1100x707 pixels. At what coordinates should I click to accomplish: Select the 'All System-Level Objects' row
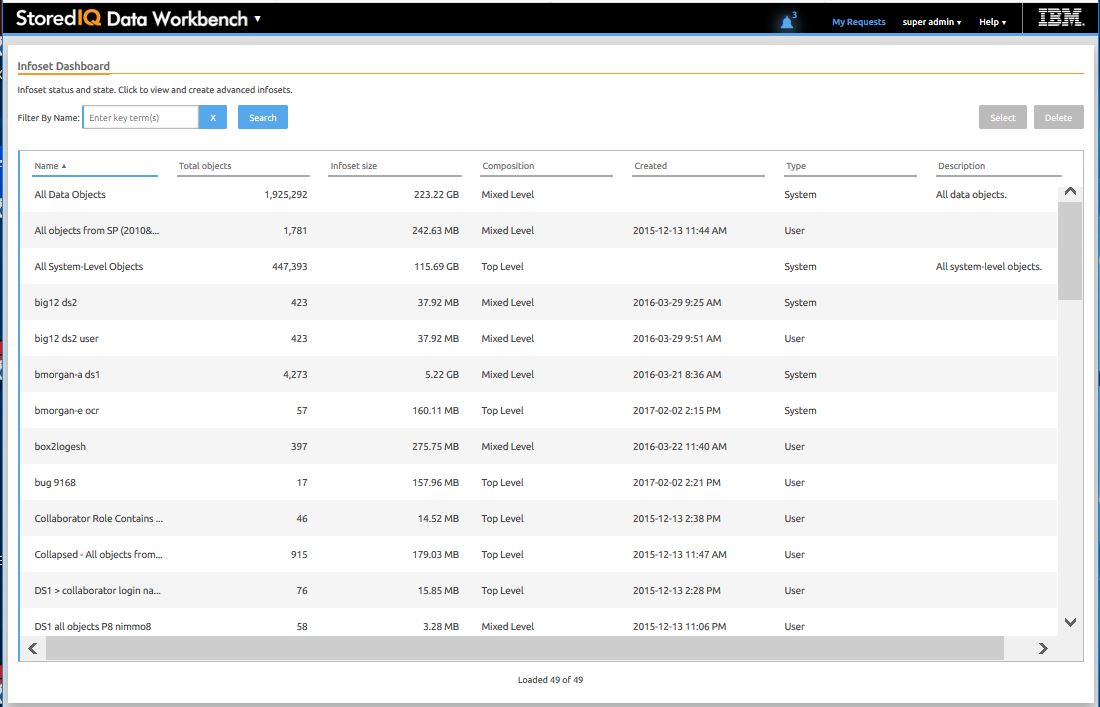pyautogui.click(x=538, y=267)
